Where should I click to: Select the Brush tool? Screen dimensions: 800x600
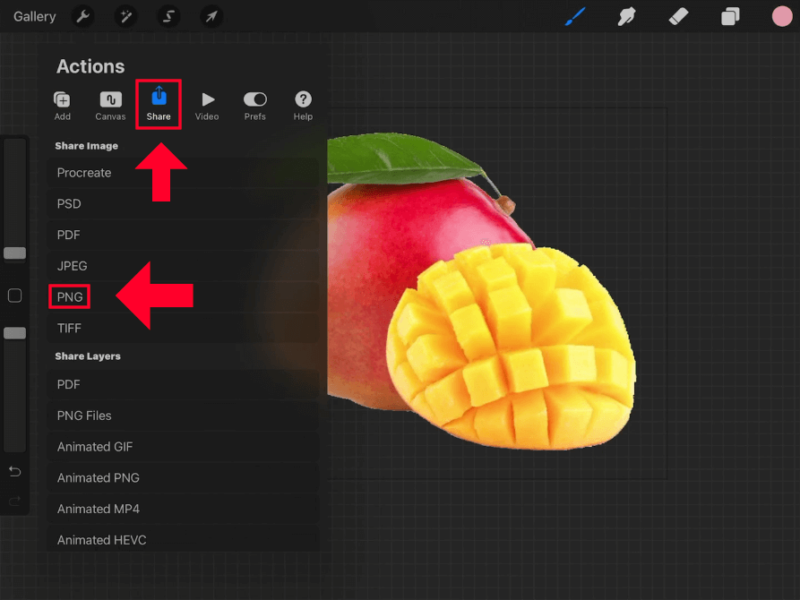pyautogui.click(x=575, y=16)
